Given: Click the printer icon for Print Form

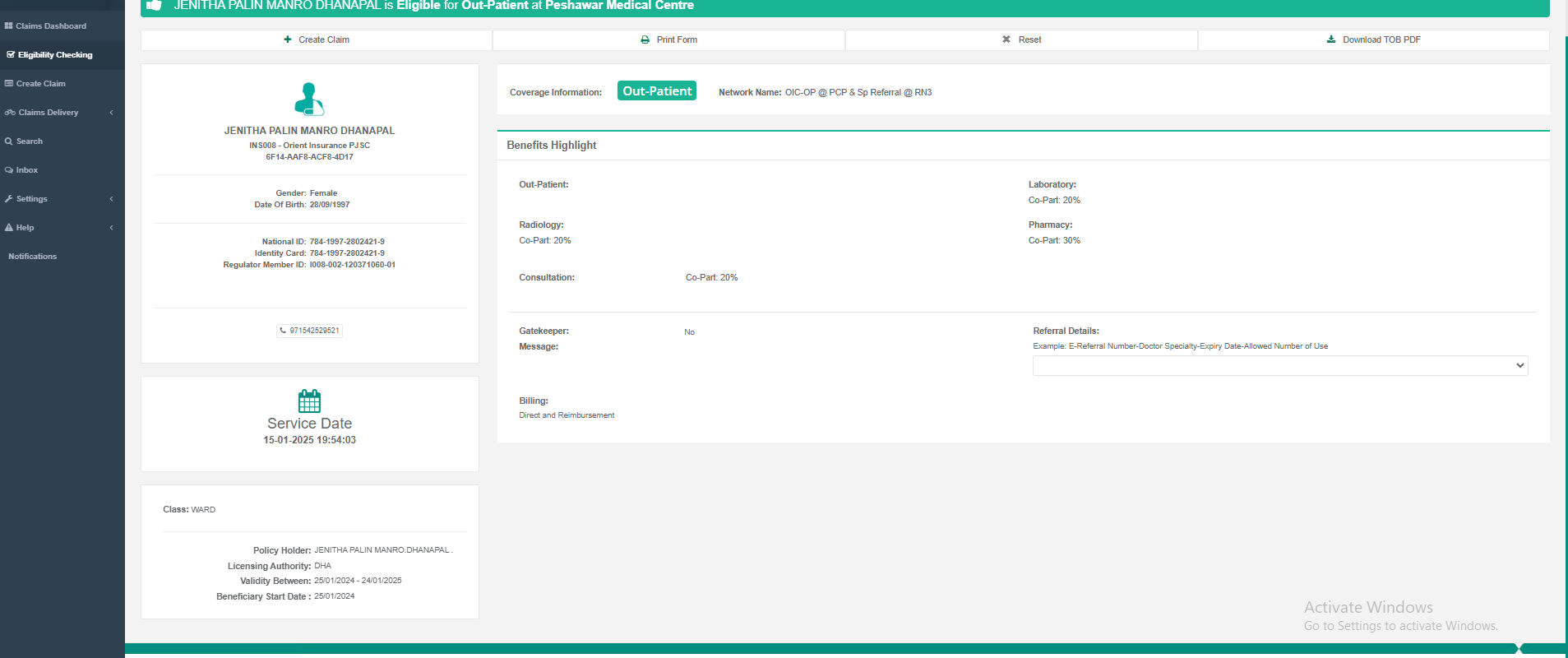Looking at the screenshot, I should coord(645,39).
